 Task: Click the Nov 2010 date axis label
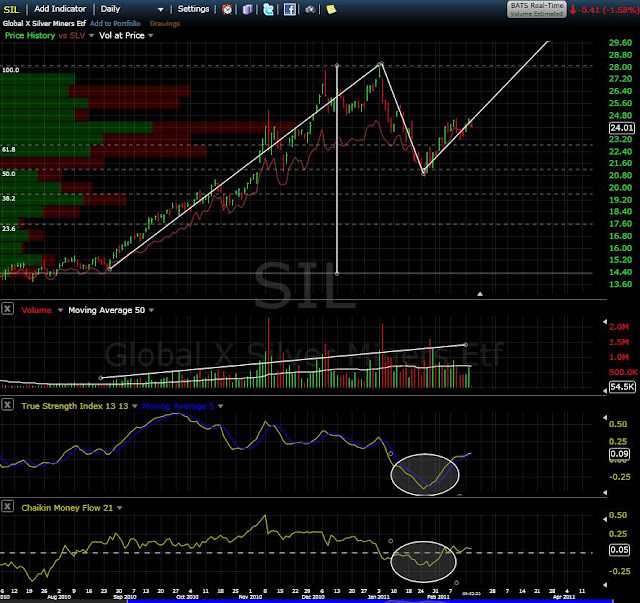[x=250, y=597]
